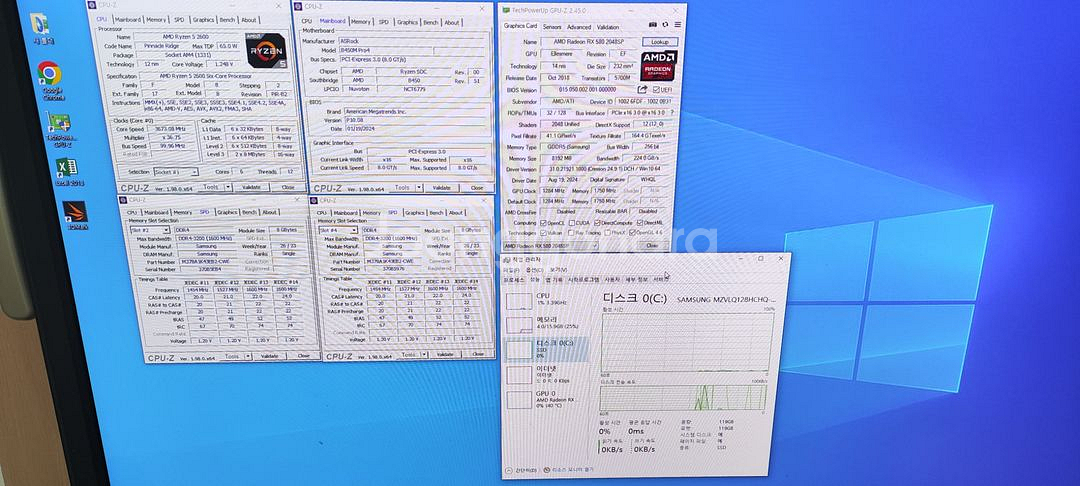The image size is (1080, 486).
Task: Expand the Tools dropdown arrow in the Slot #4 window
Action: tap(424, 354)
